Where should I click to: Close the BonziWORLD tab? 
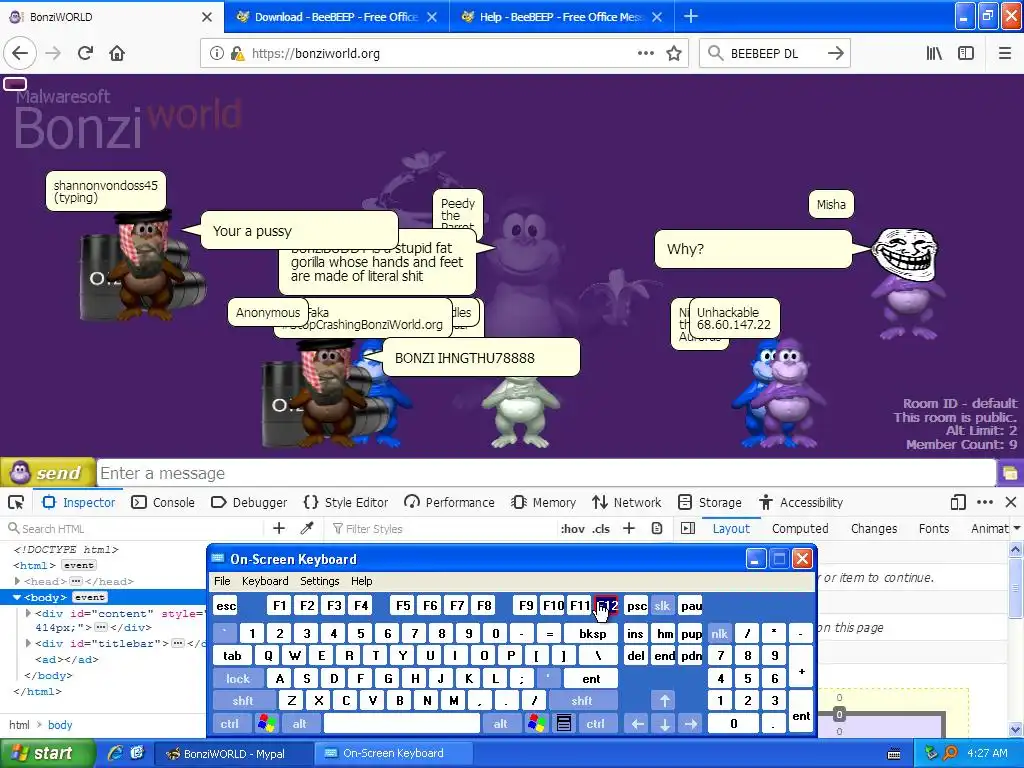click(206, 17)
